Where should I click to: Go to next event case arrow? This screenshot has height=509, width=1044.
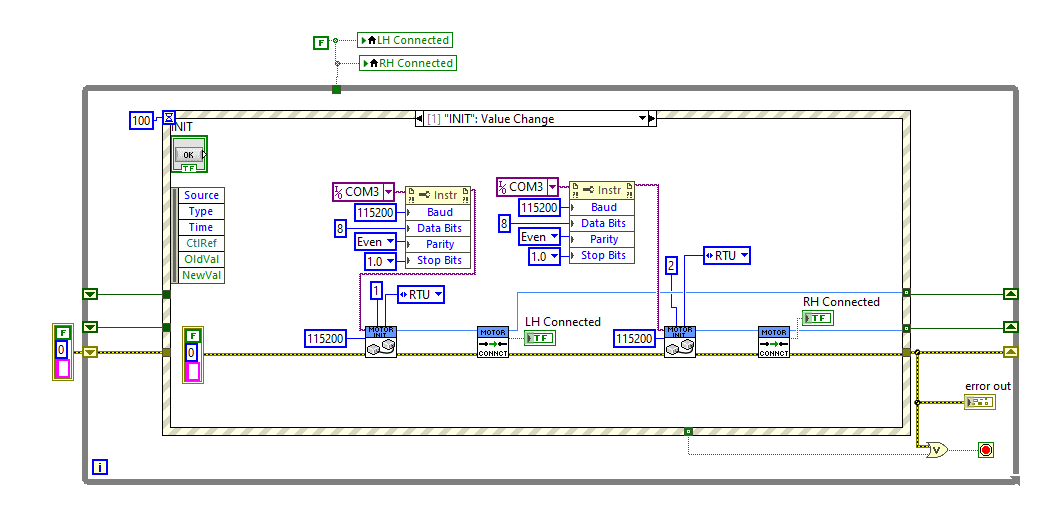point(652,119)
